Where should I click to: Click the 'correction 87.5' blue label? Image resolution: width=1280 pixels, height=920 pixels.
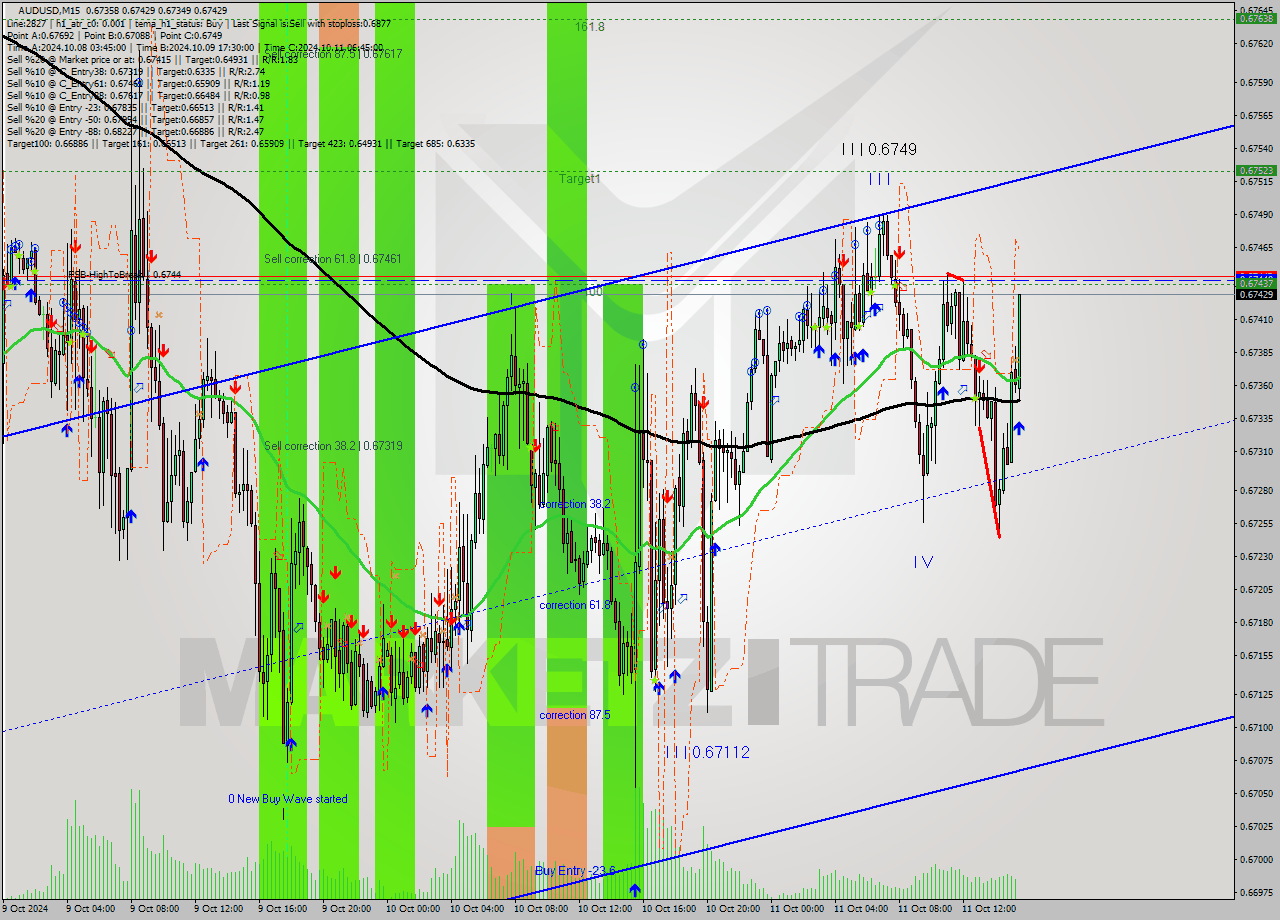pyautogui.click(x=575, y=715)
